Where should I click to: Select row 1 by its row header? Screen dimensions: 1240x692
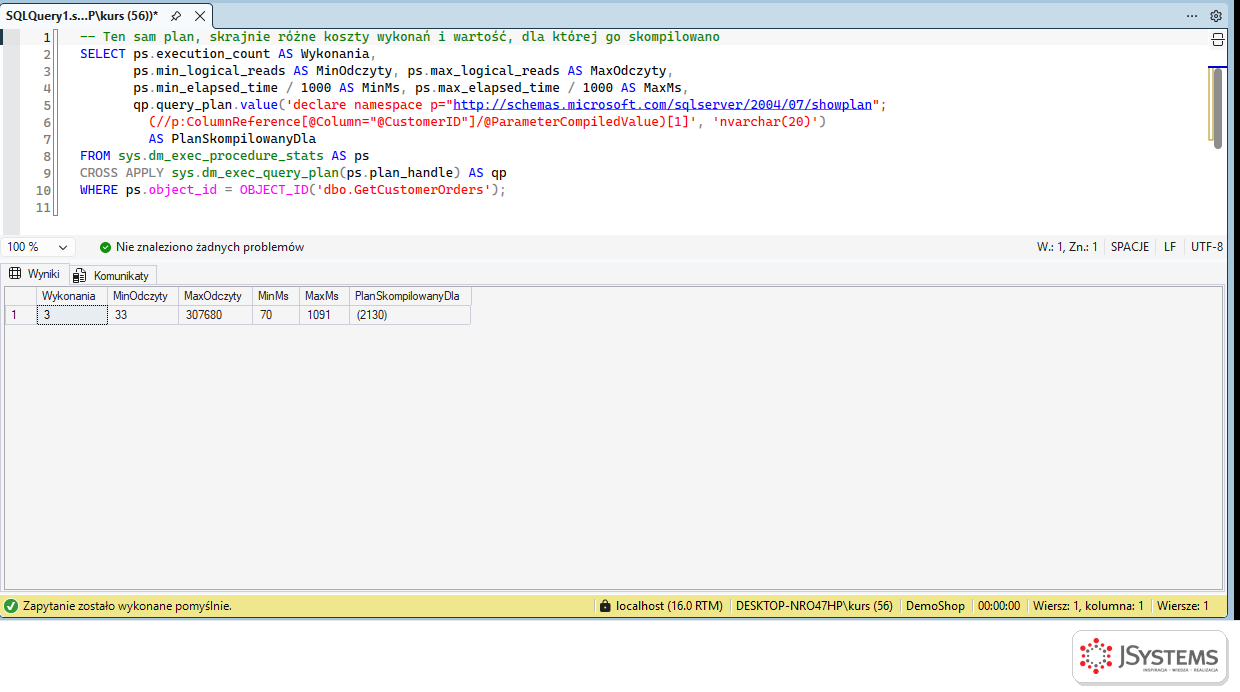(x=21, y=315)
